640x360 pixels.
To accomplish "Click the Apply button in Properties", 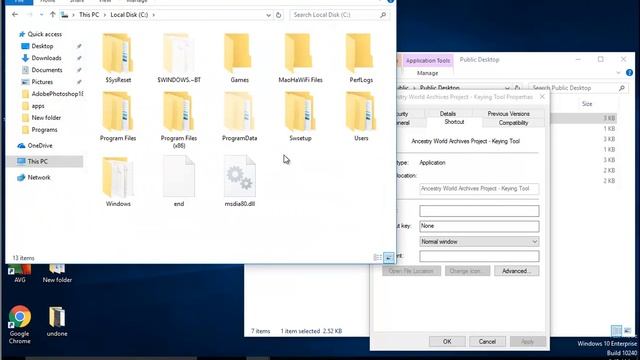I will tap(527, 341).
